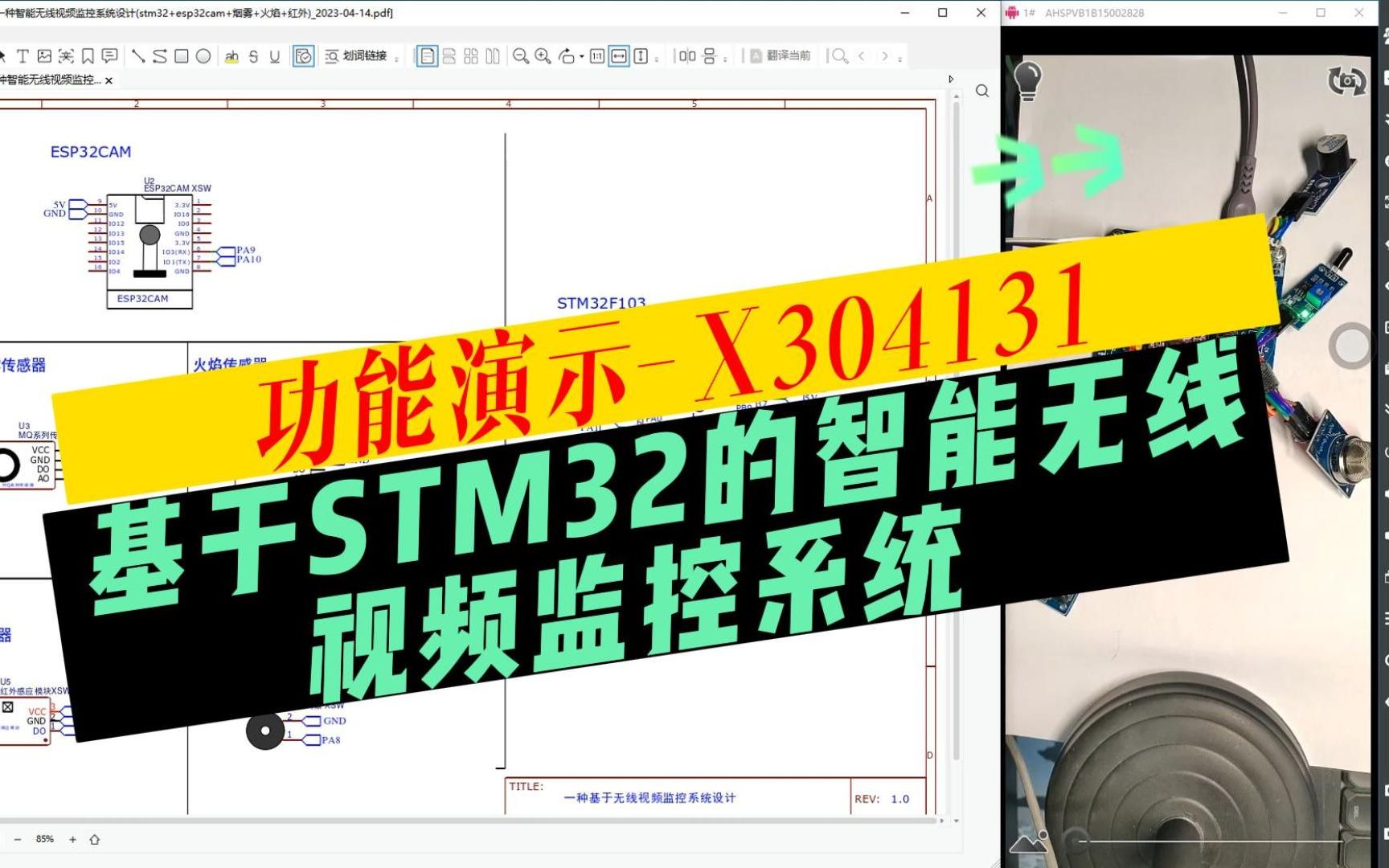Click 翻译当前 translate current page
This screenshot has height=868, width=1389.
pyautogui.click(x=780, y=56)
